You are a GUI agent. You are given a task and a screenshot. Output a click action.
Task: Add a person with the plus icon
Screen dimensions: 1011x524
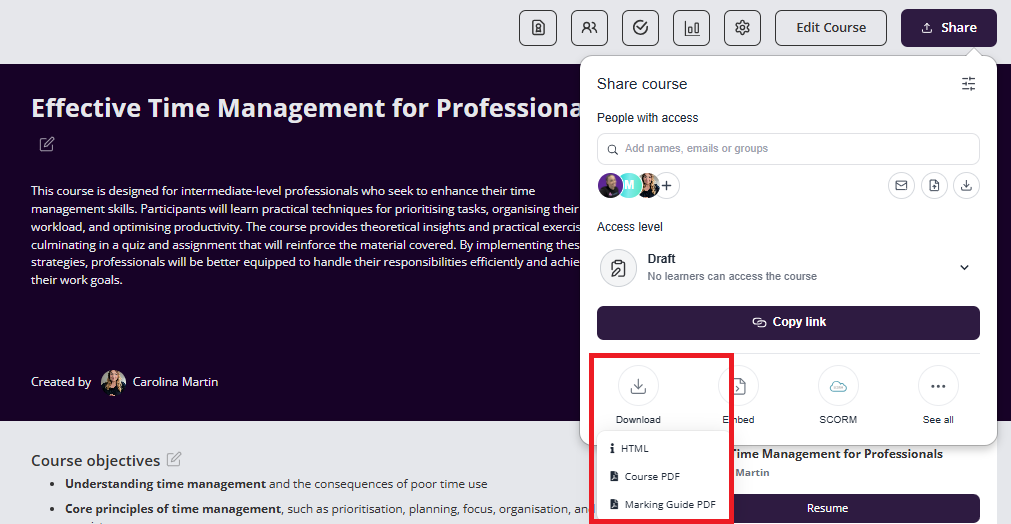tap(667, 186)
